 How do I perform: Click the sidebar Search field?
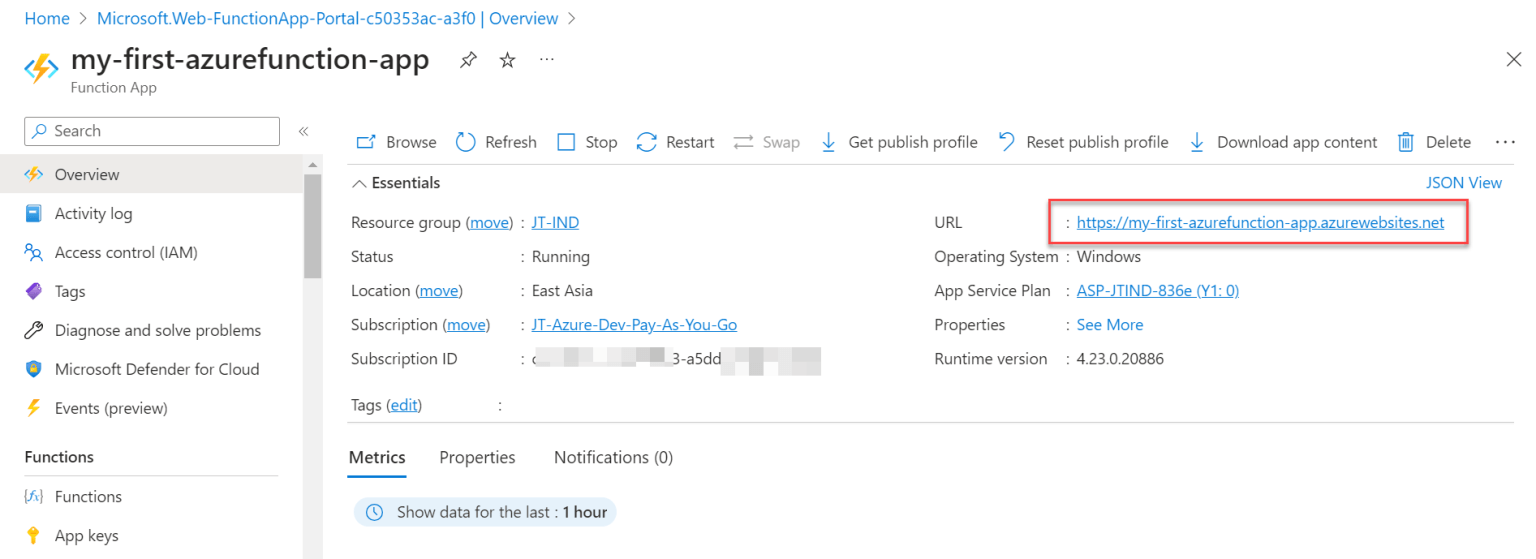coord(152,131)
